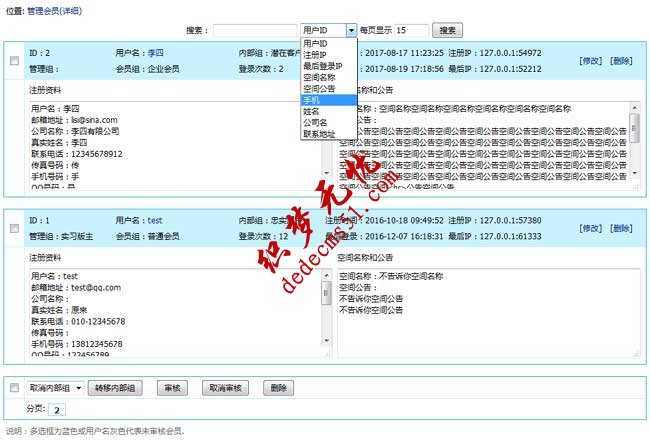Click [修改] for member test
Image resolution: width=650 pixels, height=442 pixels.
coord(591,228)
